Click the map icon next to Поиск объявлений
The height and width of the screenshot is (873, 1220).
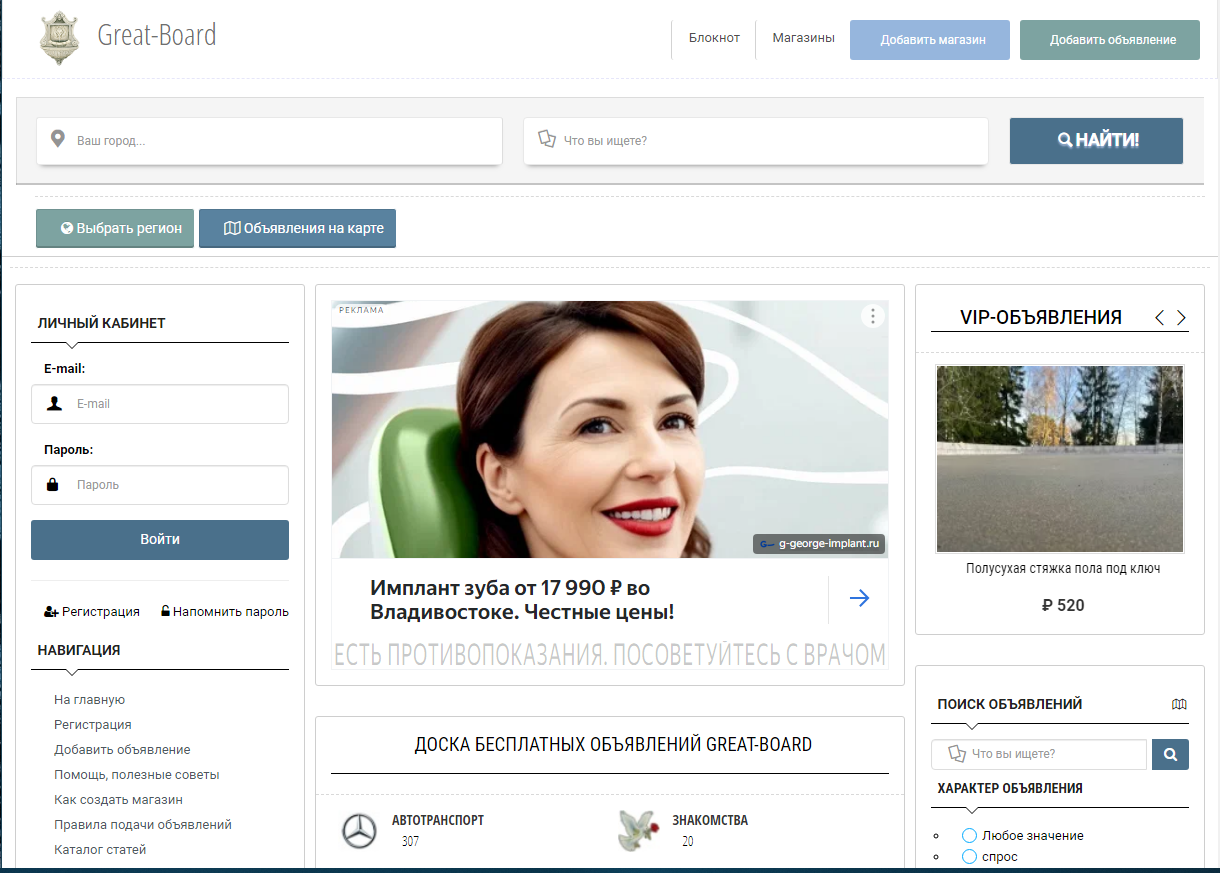[1179, 704]
